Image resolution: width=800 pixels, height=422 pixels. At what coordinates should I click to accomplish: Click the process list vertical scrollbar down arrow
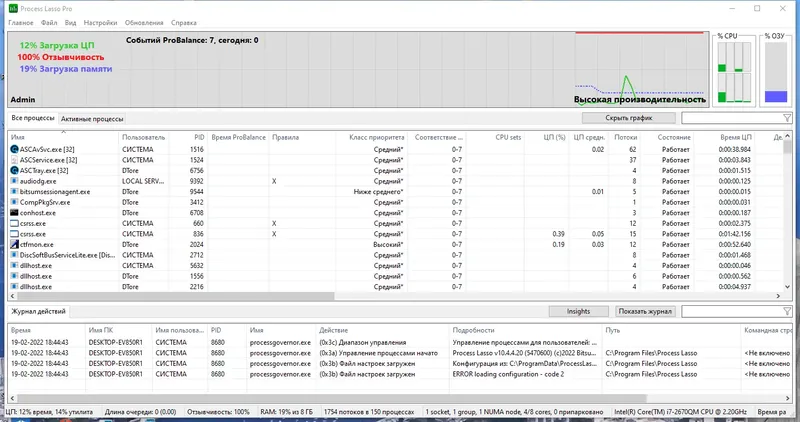coord(787,287)
